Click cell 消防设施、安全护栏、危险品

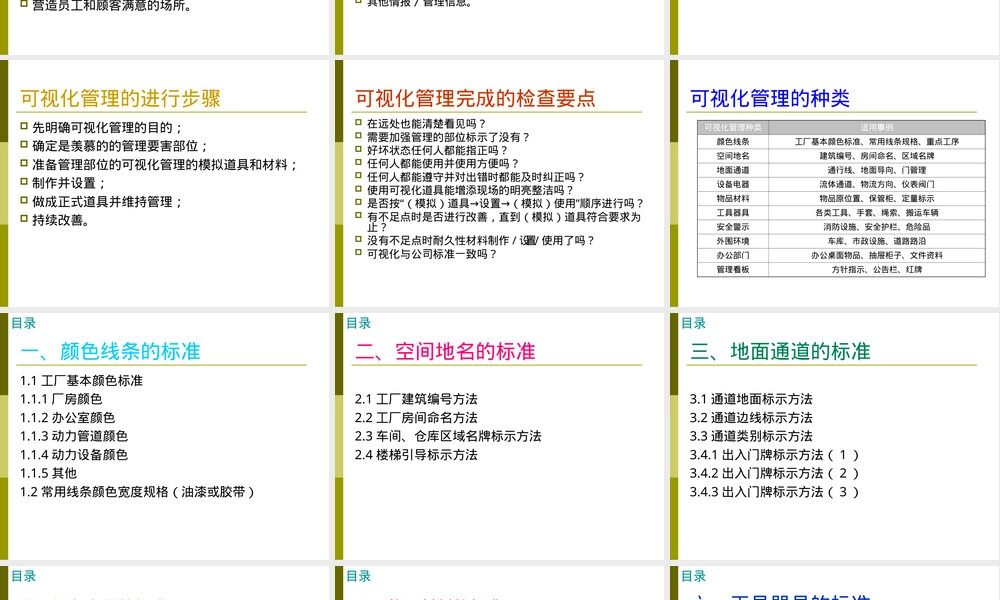[x=877, y=226]
